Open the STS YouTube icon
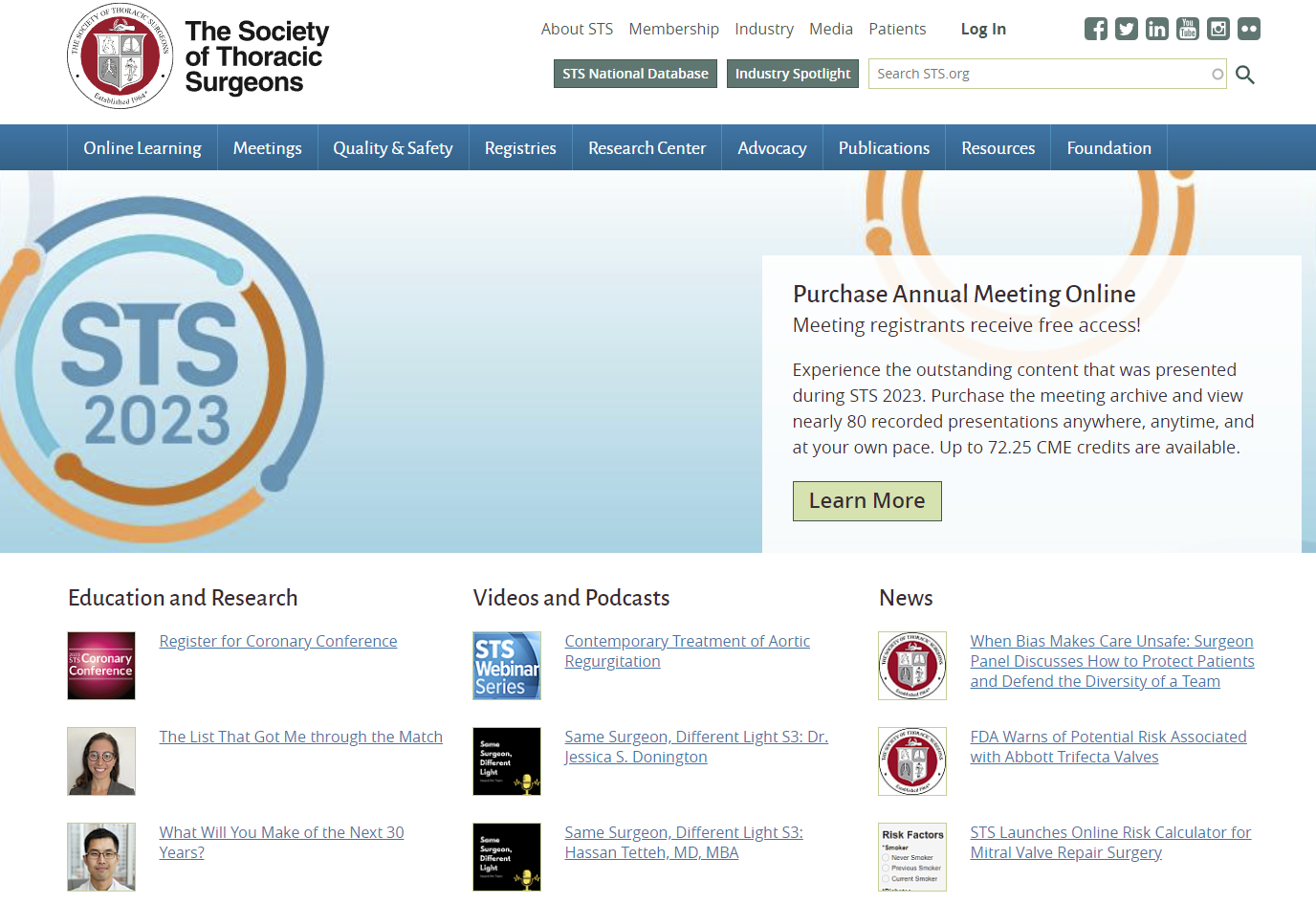Image resolution: width=1316 pixels, height=903 pixels. point(1188,29)
